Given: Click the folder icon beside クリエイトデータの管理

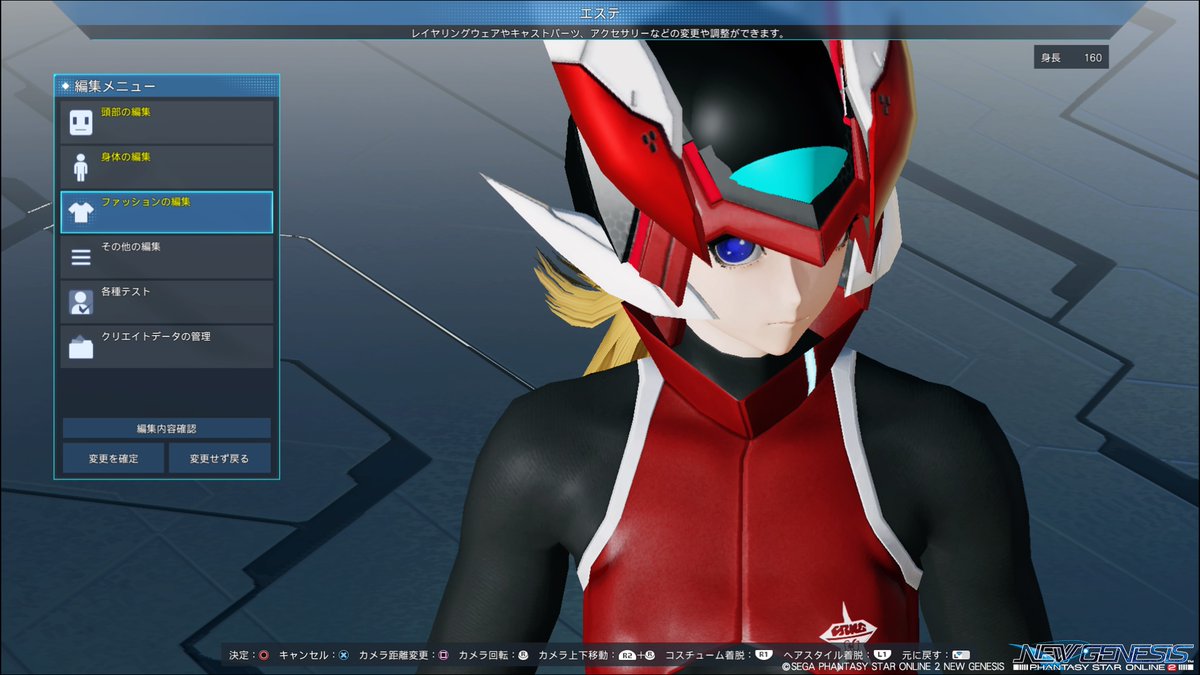Looking at the screenshot, I should pos(81,347).
